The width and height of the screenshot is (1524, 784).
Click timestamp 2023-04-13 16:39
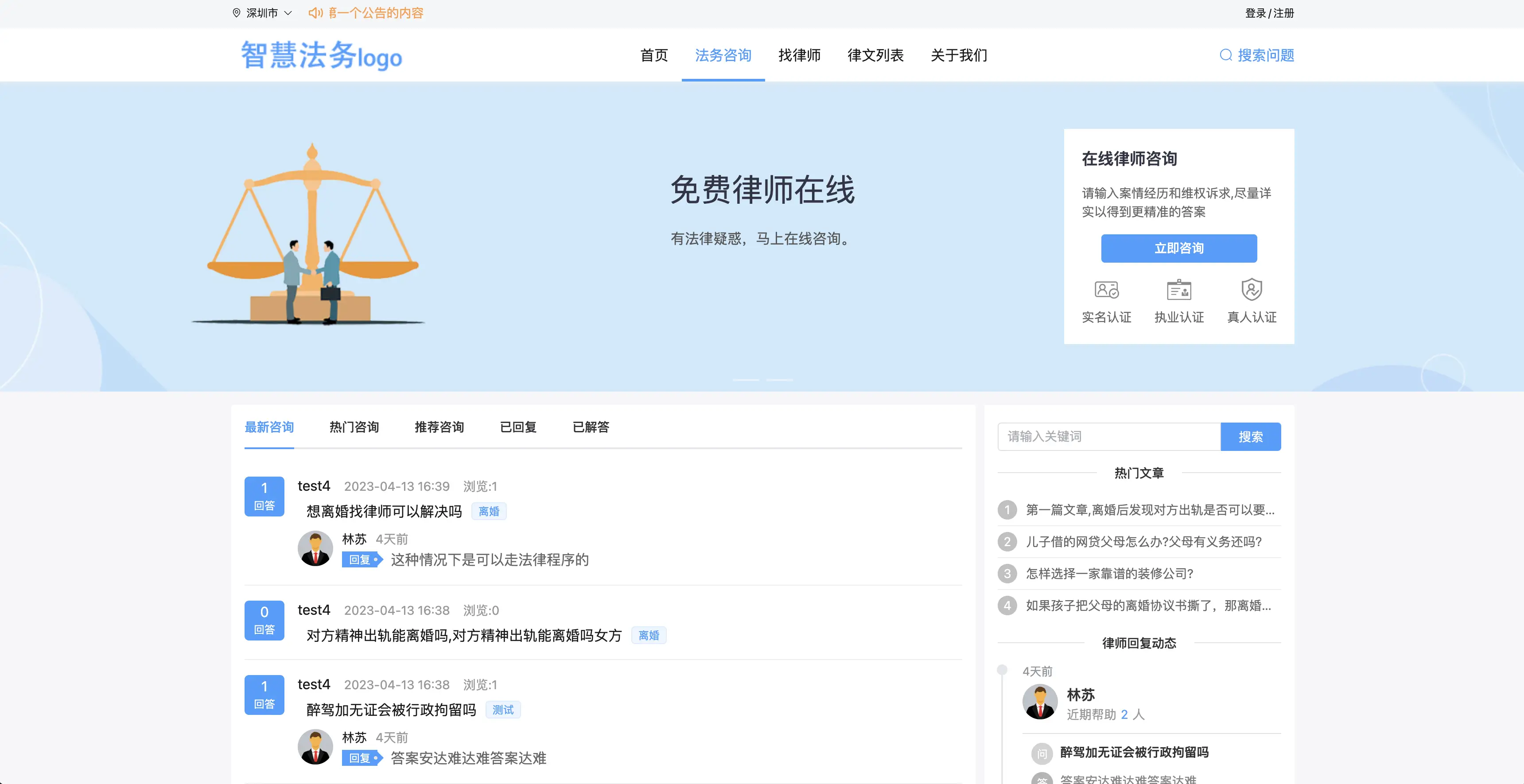(x=397, y=486)
